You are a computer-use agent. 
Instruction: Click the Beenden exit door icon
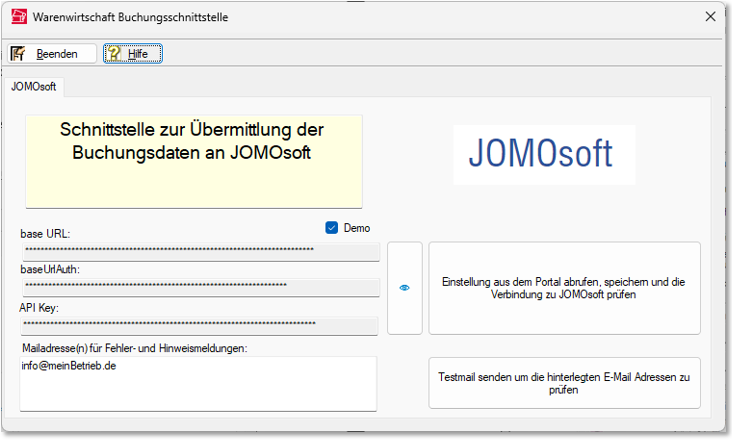18,54
